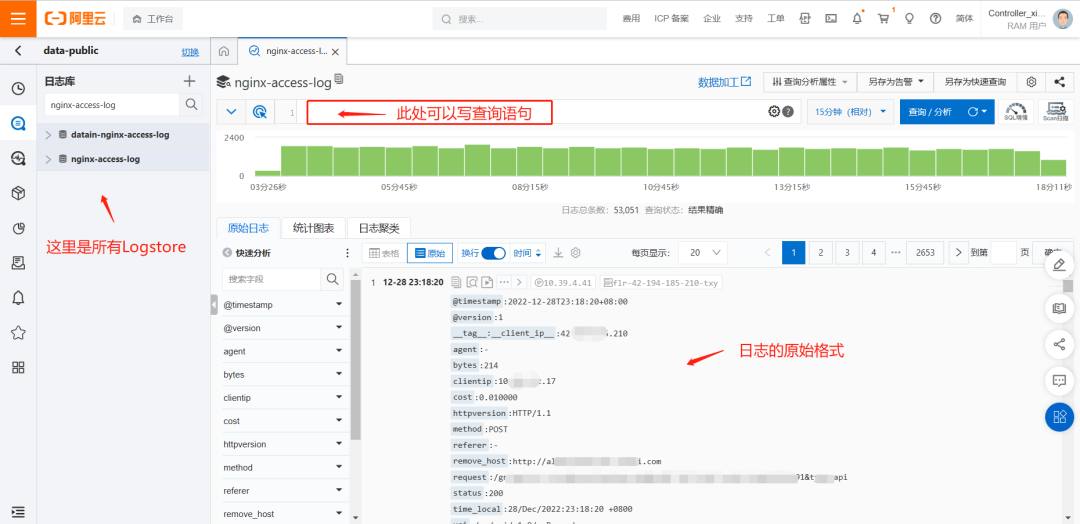Focus the logstore filter field with nginx-access-log

[112, 105]
